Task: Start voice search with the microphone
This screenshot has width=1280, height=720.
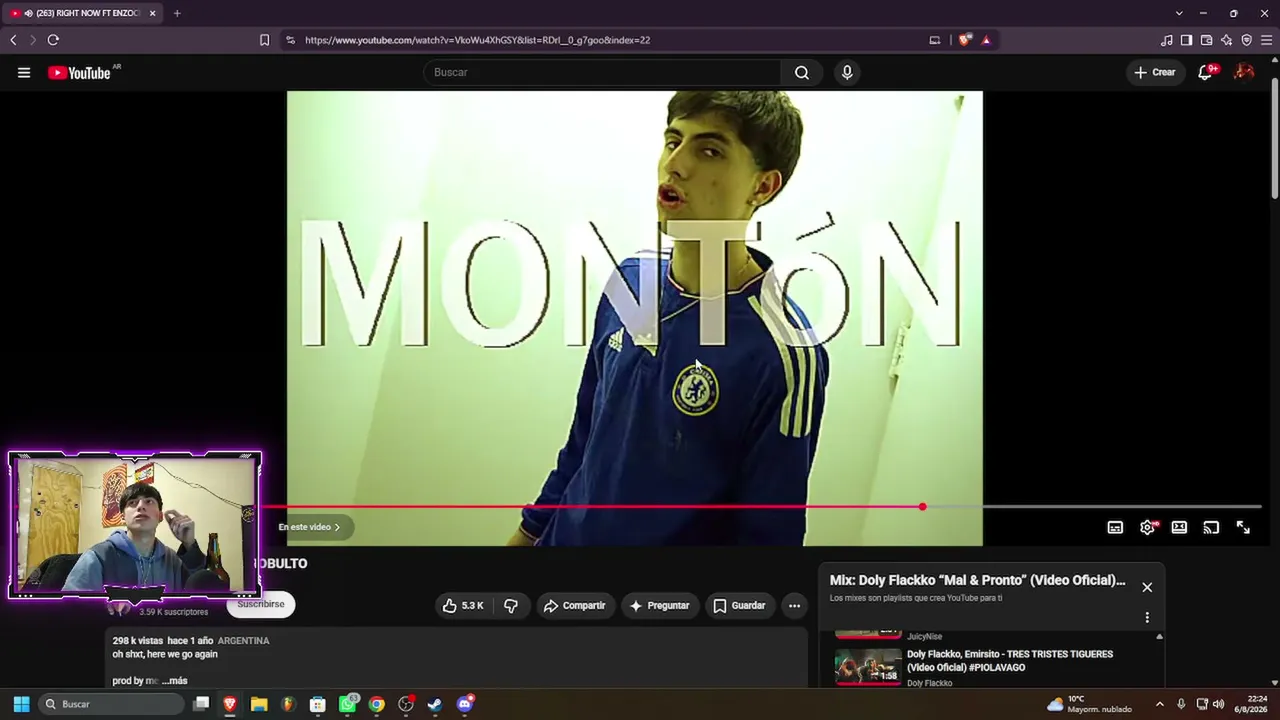Action: click(x=847, y=72)
